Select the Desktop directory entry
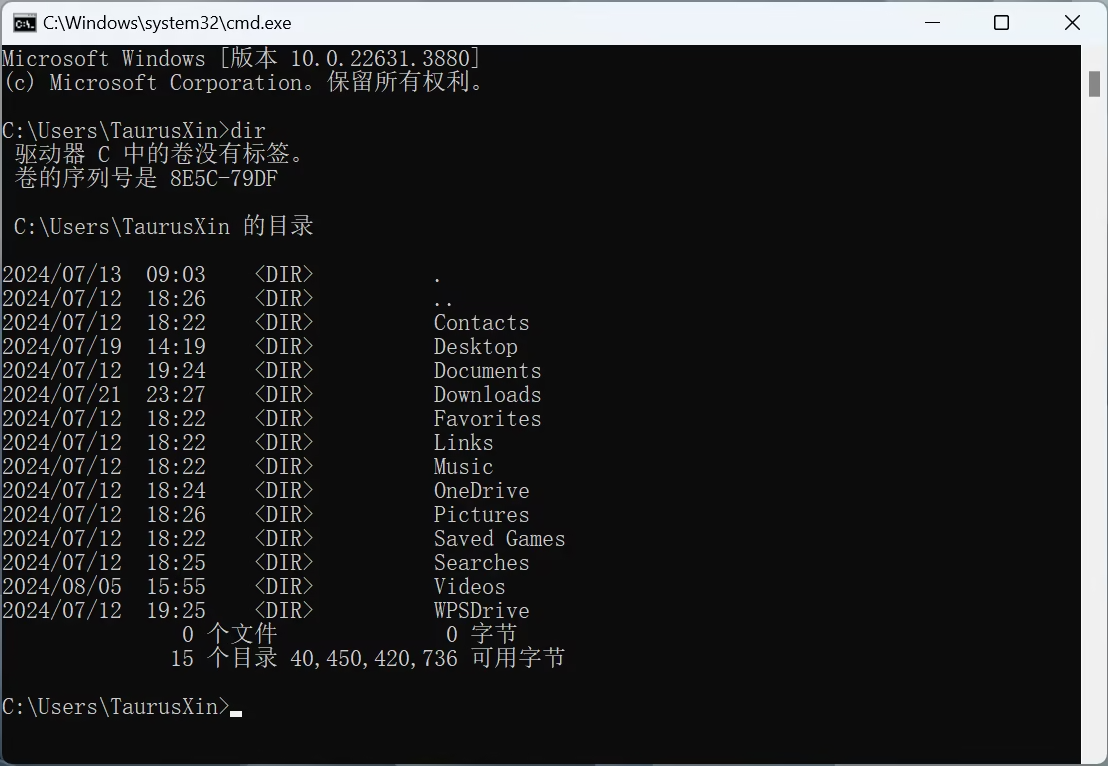The height and width of the screenshot is (766, 1108). (x=475, y=346)
